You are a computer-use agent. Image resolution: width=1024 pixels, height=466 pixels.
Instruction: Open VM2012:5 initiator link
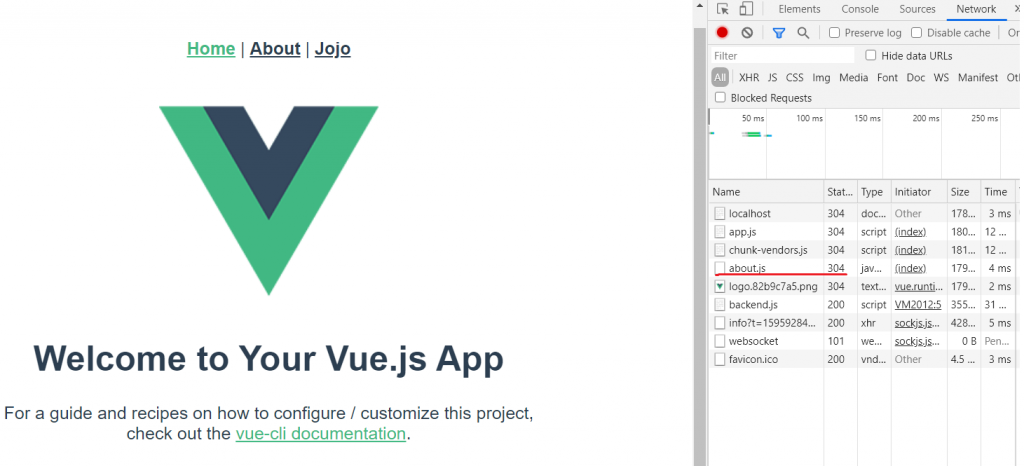(x=918, y=305)
